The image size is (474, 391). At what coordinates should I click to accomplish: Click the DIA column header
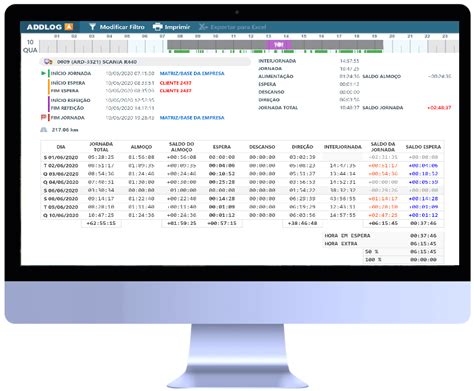(x=61, y=147)
